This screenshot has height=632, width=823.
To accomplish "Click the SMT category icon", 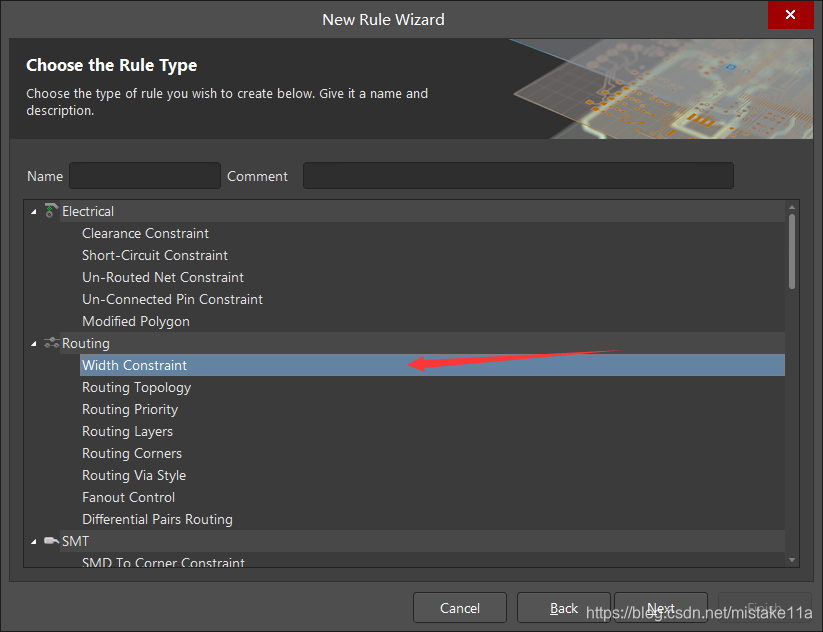I will [51, 541].
